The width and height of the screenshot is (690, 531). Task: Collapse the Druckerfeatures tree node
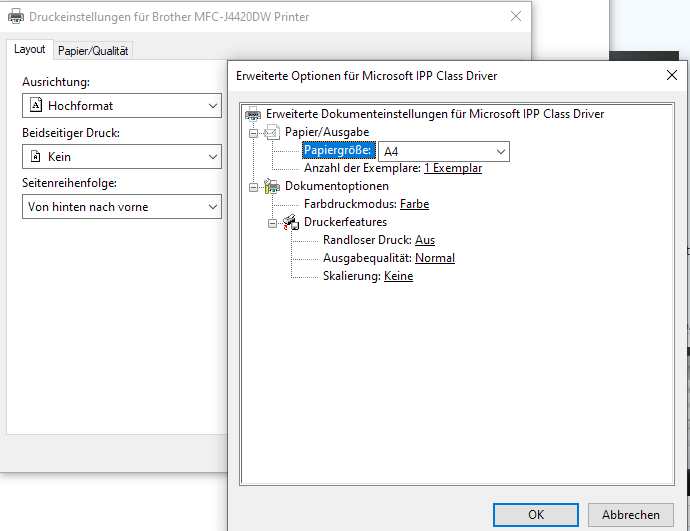pos(272,223)
